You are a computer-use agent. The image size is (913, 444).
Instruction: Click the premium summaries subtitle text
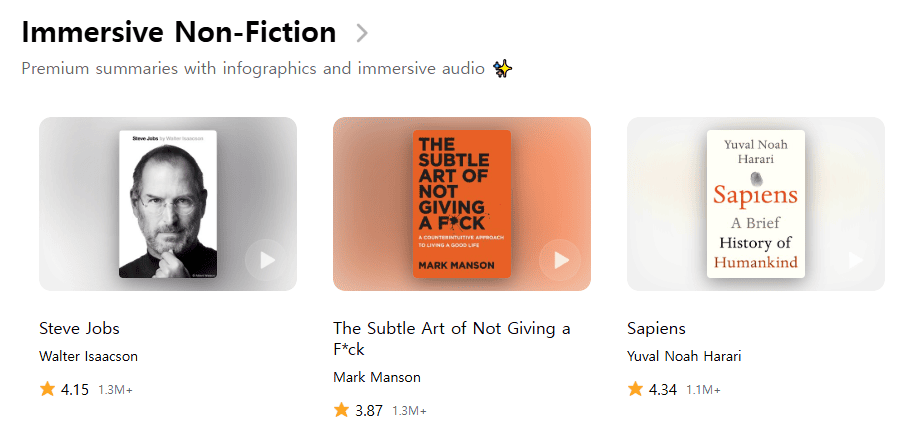[x=253, y=69]
